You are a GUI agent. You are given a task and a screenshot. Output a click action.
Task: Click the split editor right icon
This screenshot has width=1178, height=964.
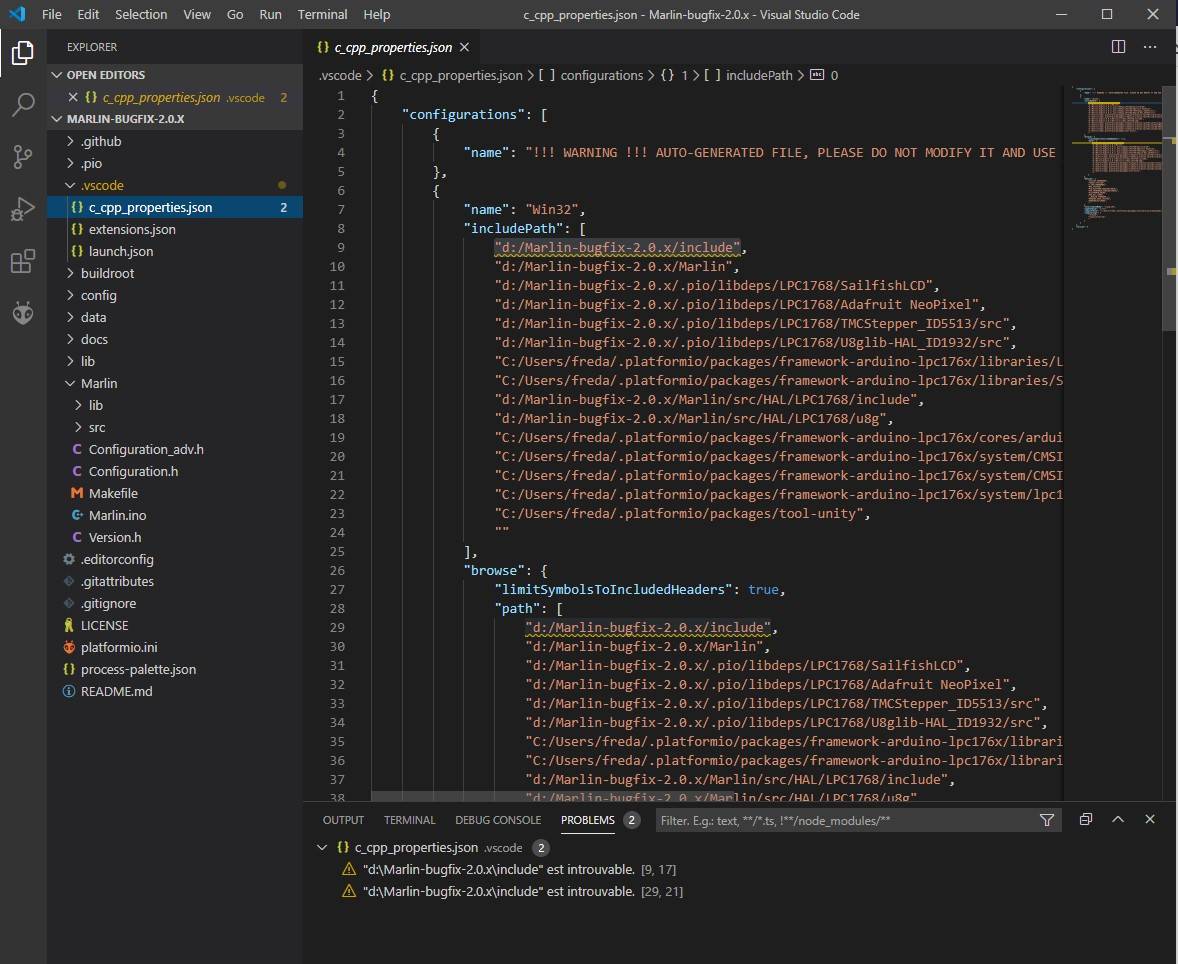click(1118, 47)
